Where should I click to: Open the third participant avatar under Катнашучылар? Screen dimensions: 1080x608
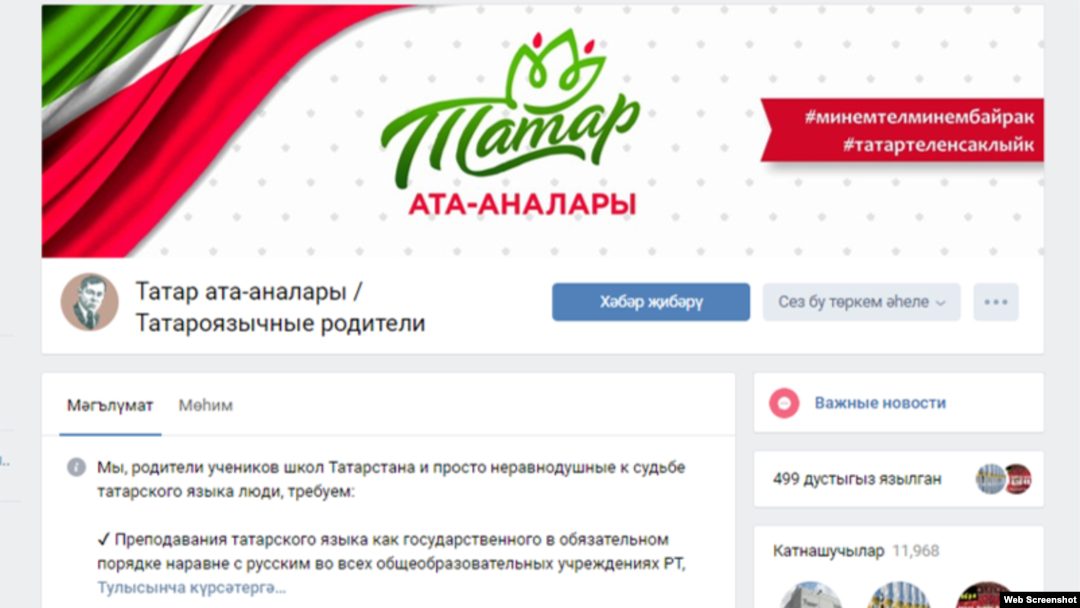click(x=985, y=595)
